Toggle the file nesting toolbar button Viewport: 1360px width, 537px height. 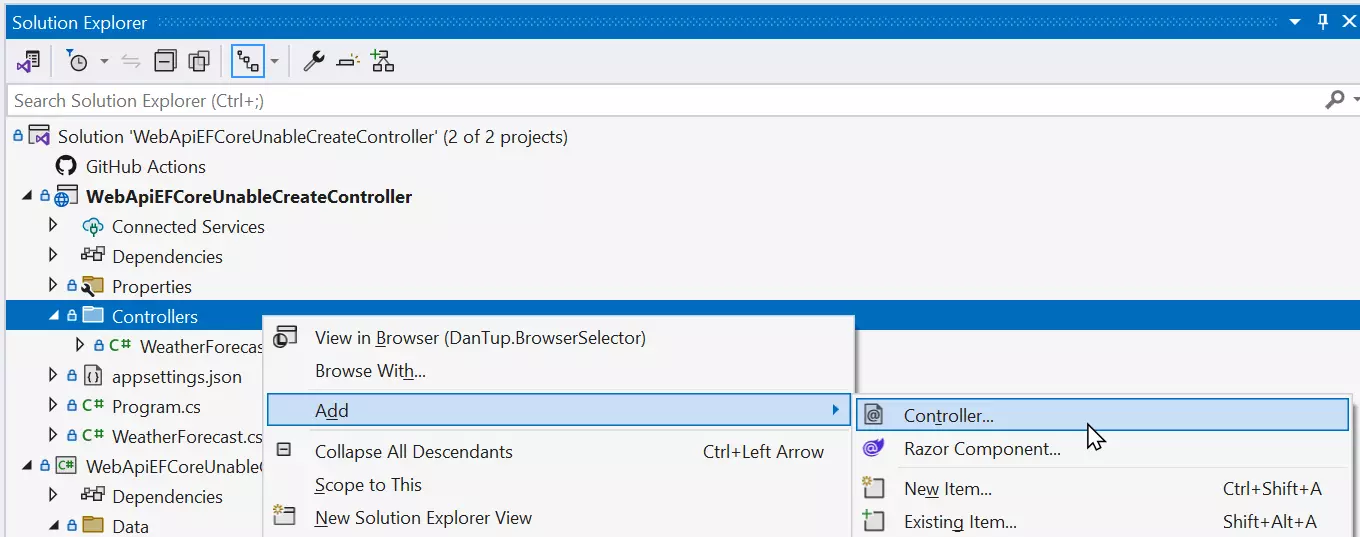[x=248, y=61]
